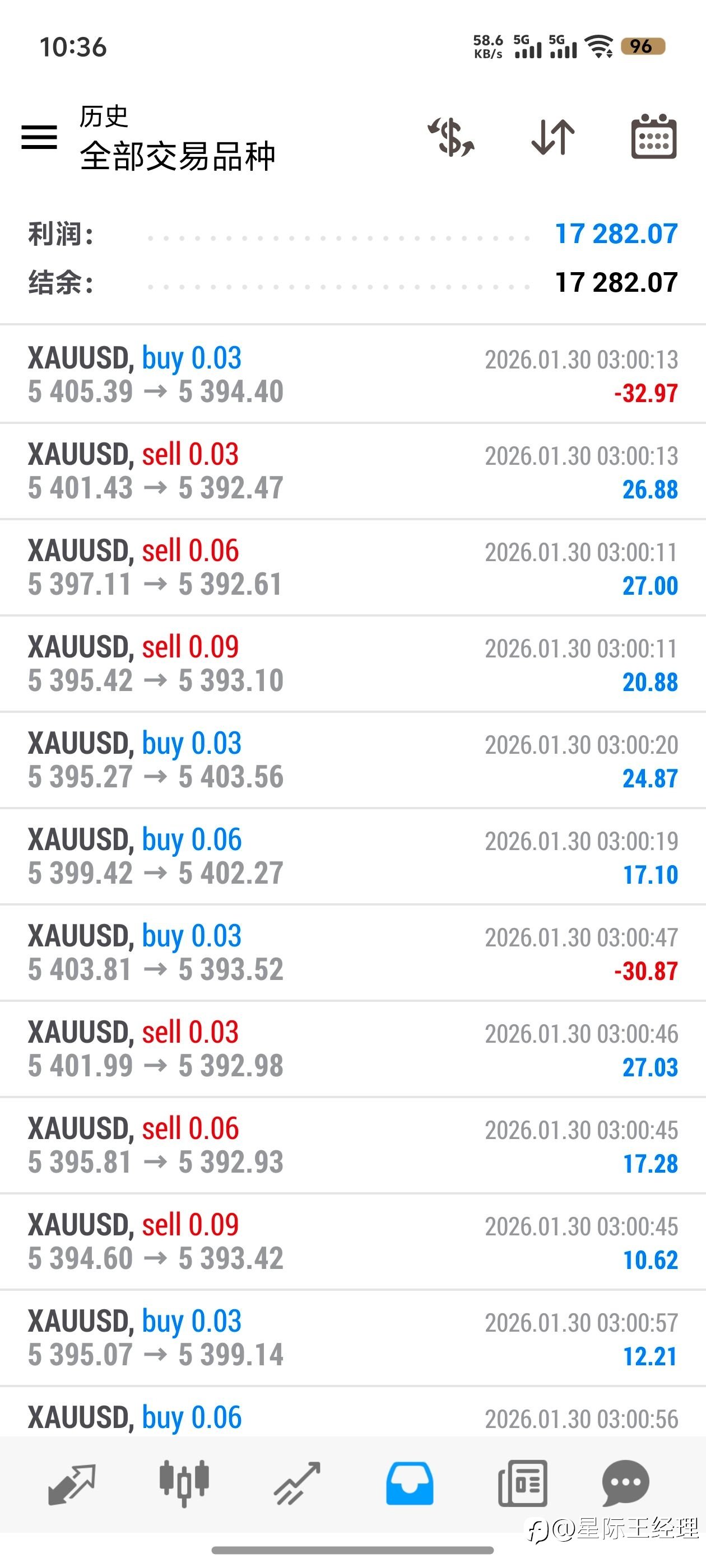The image size is (706, 1568).
Task: Tap the sell 0.09 trade with 10.62 profit
Action: pos(352,1242)
